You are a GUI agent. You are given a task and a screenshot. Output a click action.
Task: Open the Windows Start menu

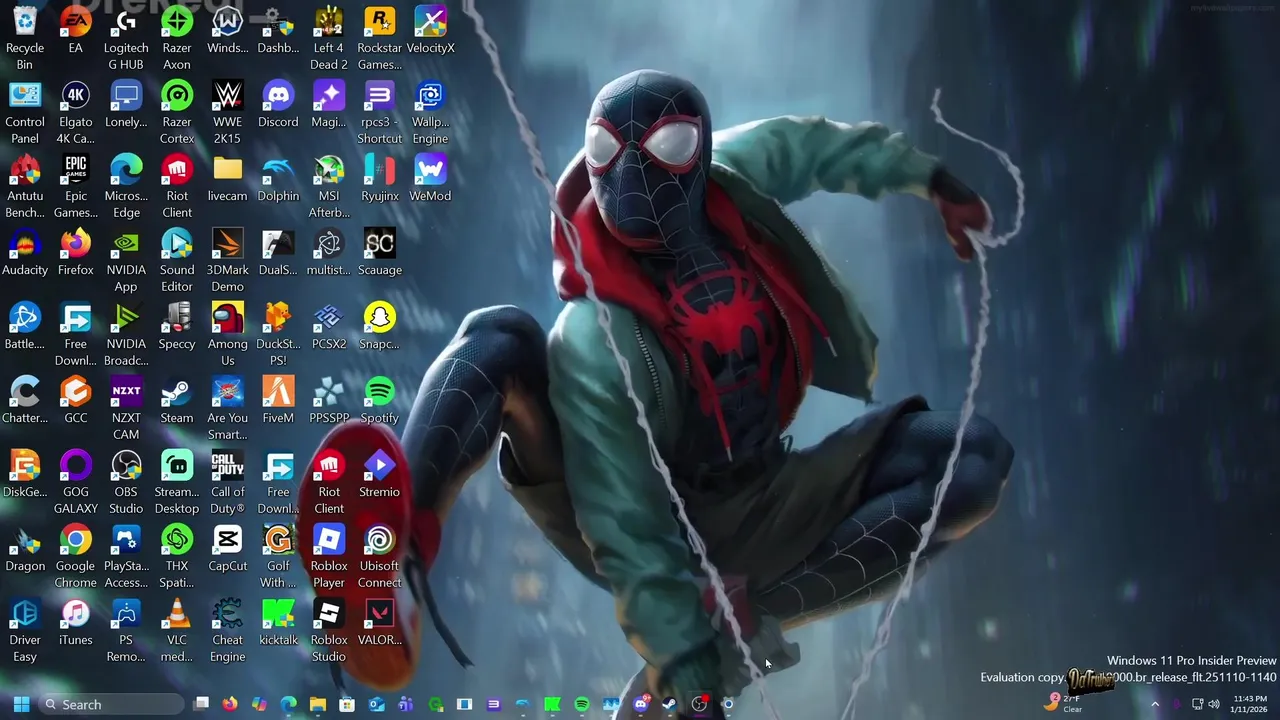(21, 704)
